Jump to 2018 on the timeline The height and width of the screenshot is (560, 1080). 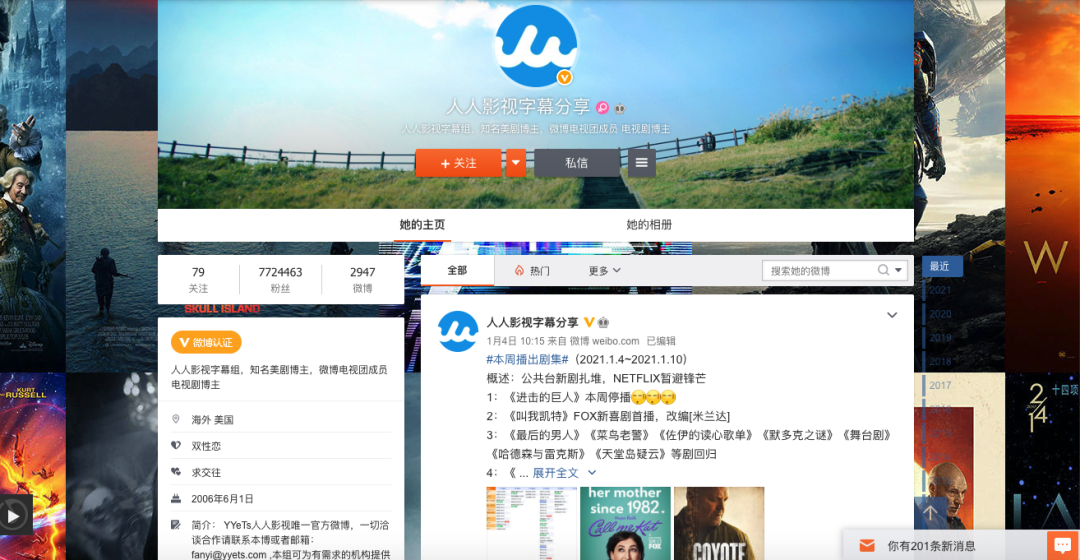pos(940,362)
